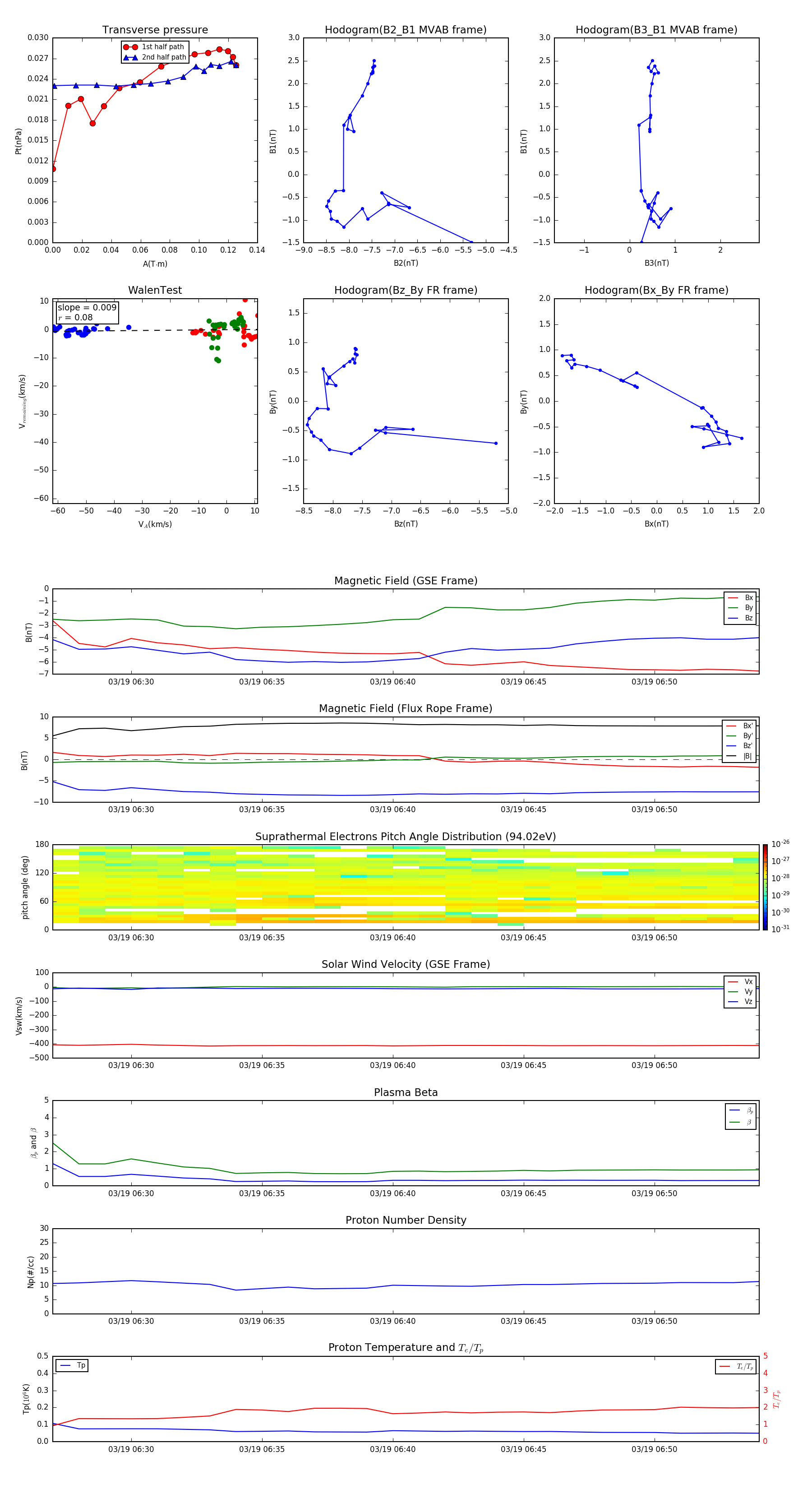The height and width of the screenshot is (1489, 812).
Task: Select the "Tp" legend entry
Action: click(x=72, y=1365)
